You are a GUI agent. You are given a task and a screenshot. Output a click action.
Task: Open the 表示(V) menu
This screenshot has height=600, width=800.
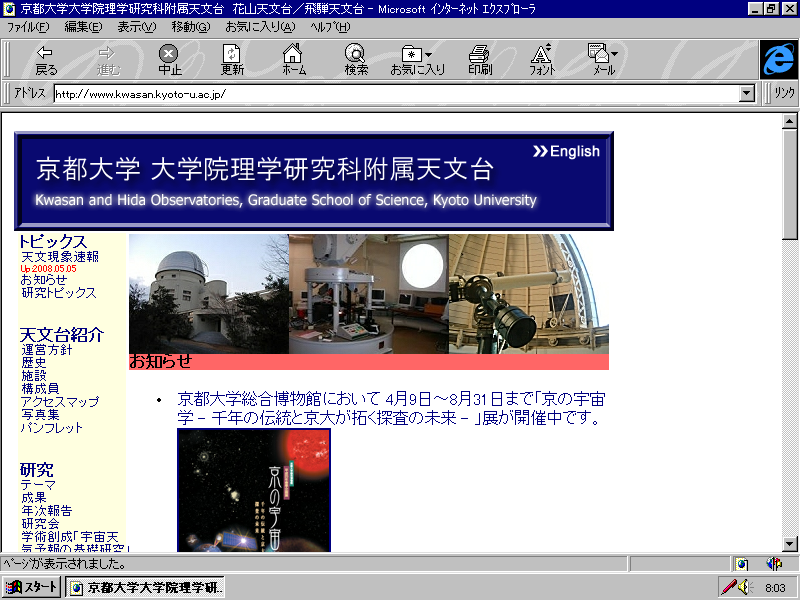coord(137,27)
